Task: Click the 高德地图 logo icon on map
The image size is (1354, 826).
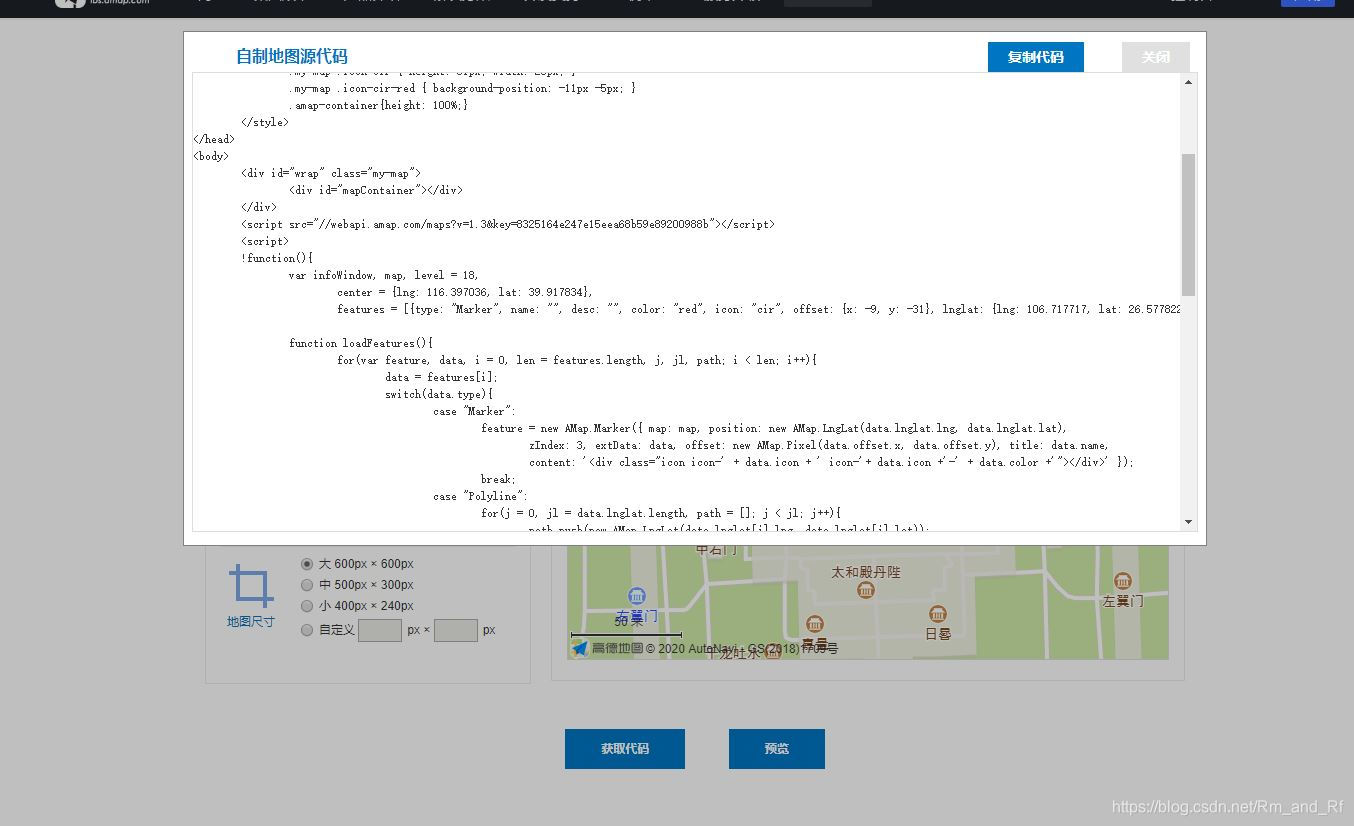Action: 579,648
